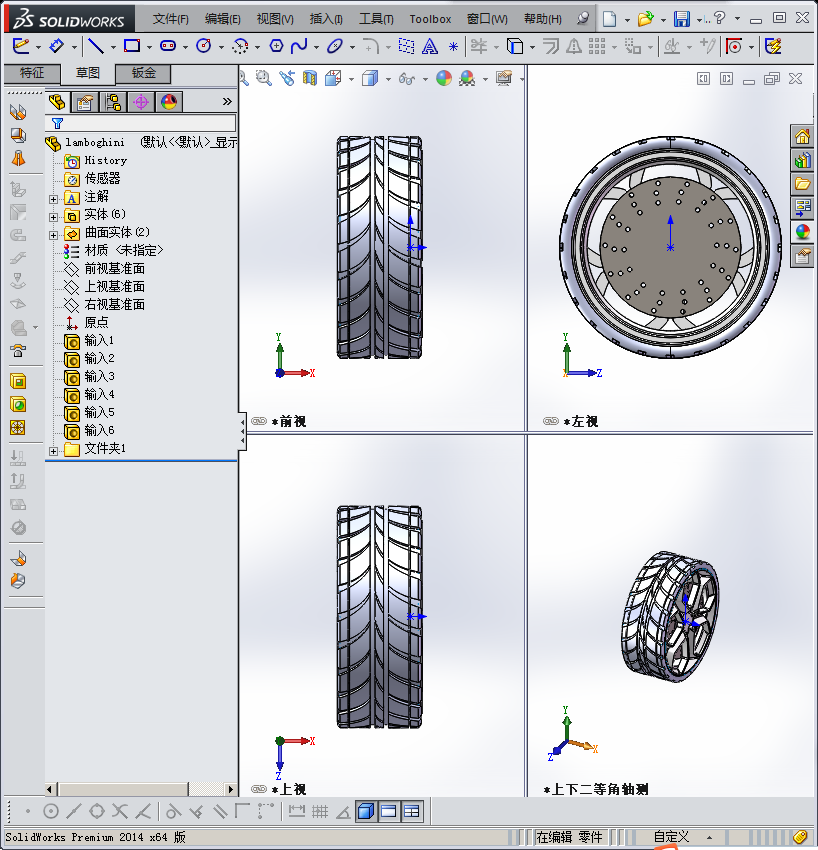
Task: Choose the Polygon sketch tool
Action: 276,46
